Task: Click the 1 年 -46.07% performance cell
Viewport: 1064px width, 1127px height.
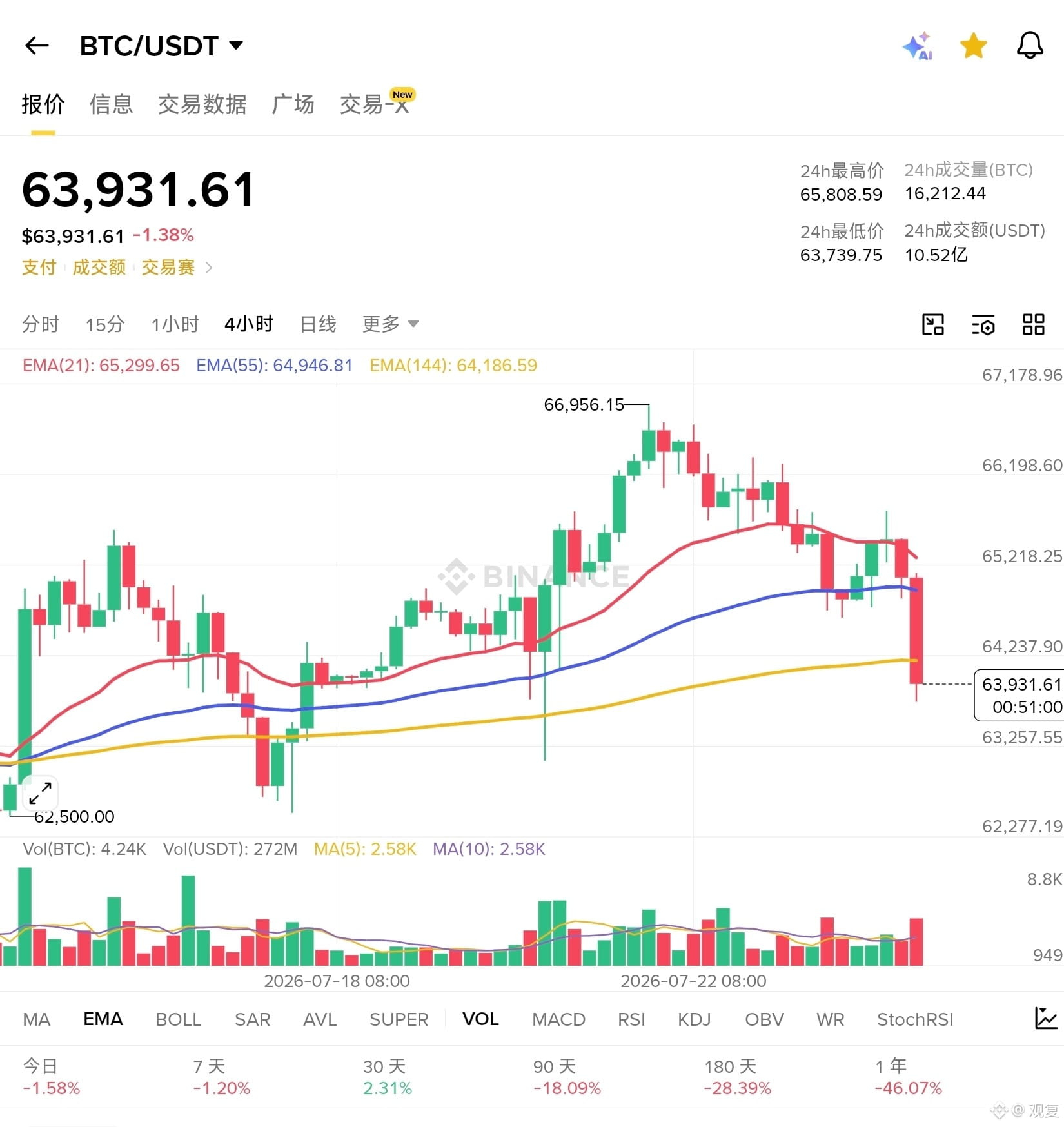Action: (x=908, y=1077)
